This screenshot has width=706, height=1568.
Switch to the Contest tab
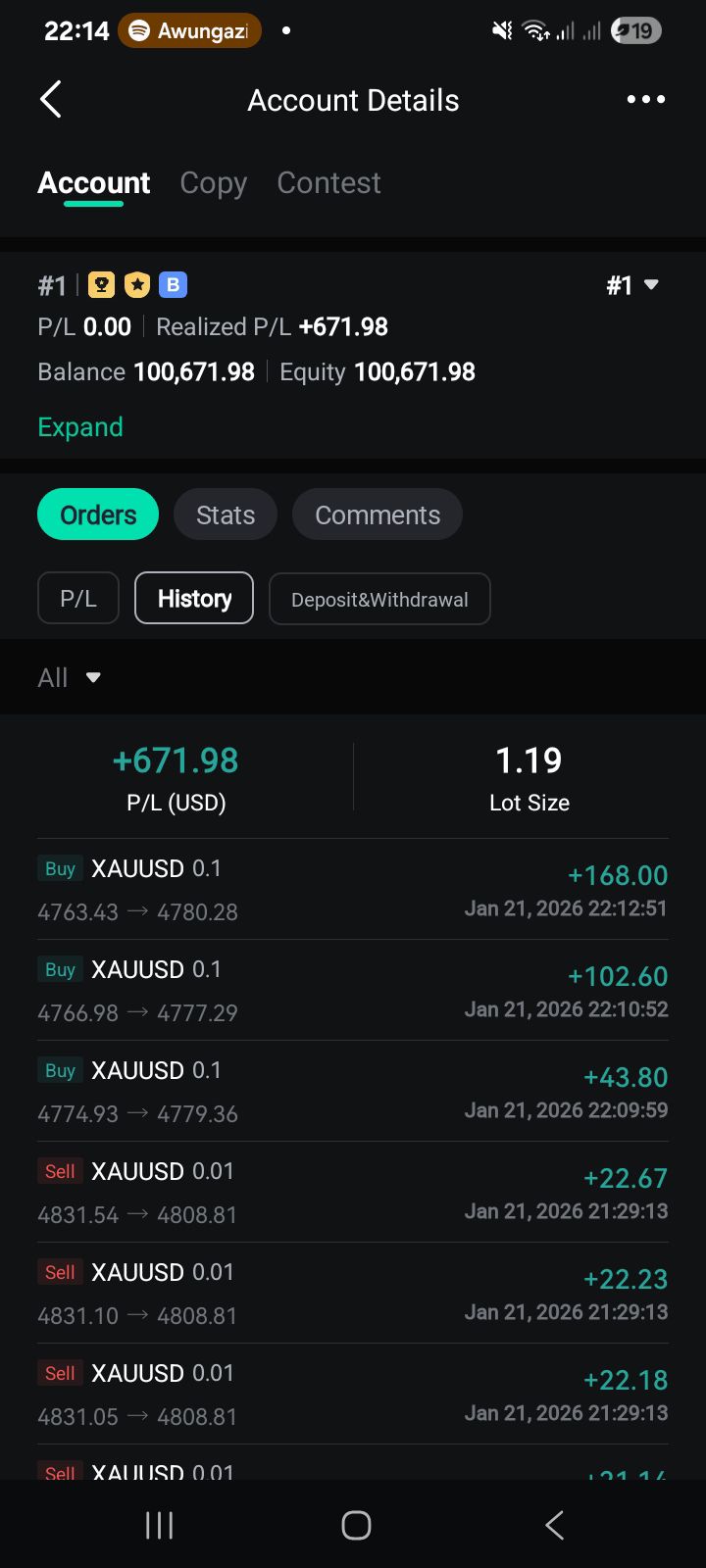pyautogui.click(x=328, y=183)
